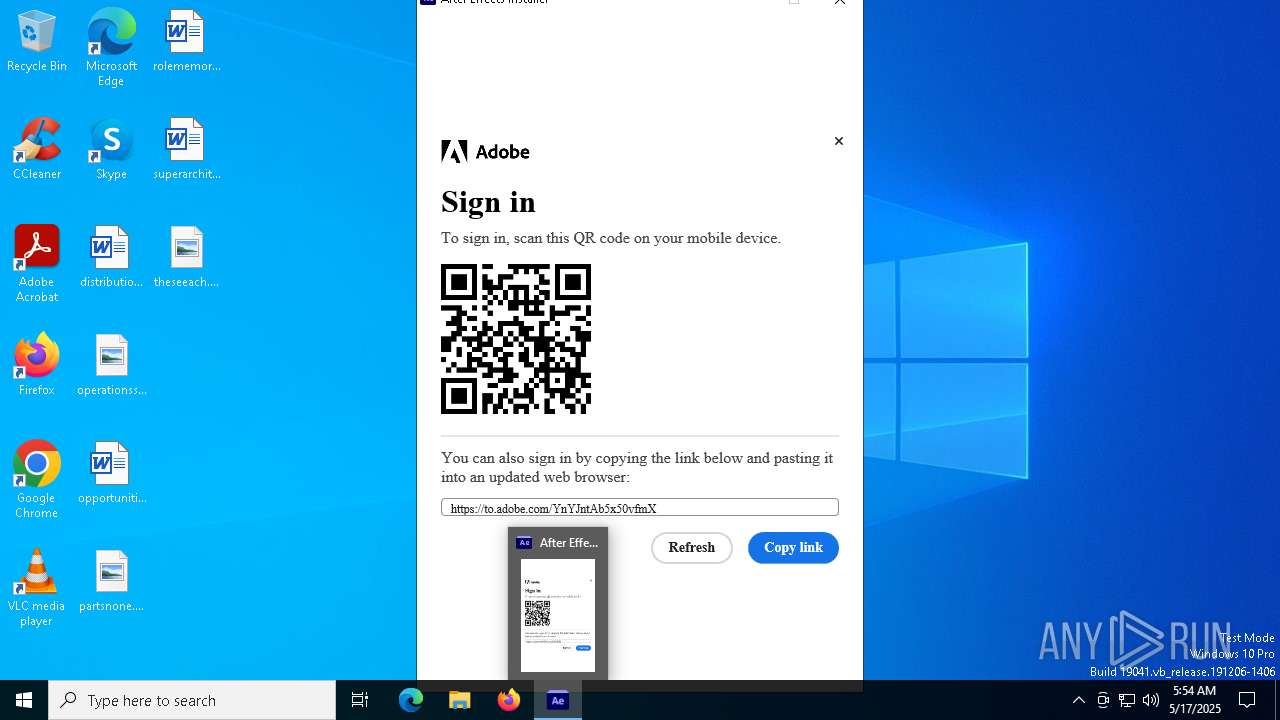The image size is (1280, 720).
Task: Click the Show desktop strip
Action: coord(1277,700)
